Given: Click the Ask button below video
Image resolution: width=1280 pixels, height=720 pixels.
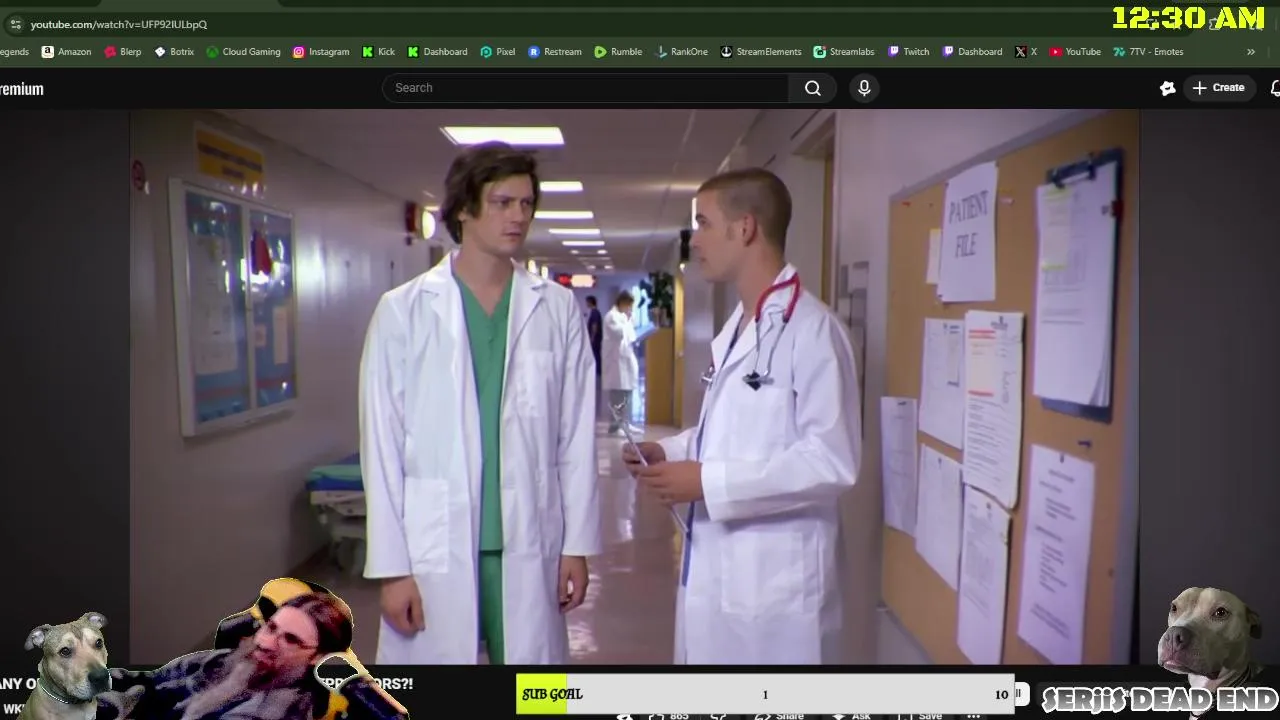Looking at the screenshot, I should click(x=854, y=716).
